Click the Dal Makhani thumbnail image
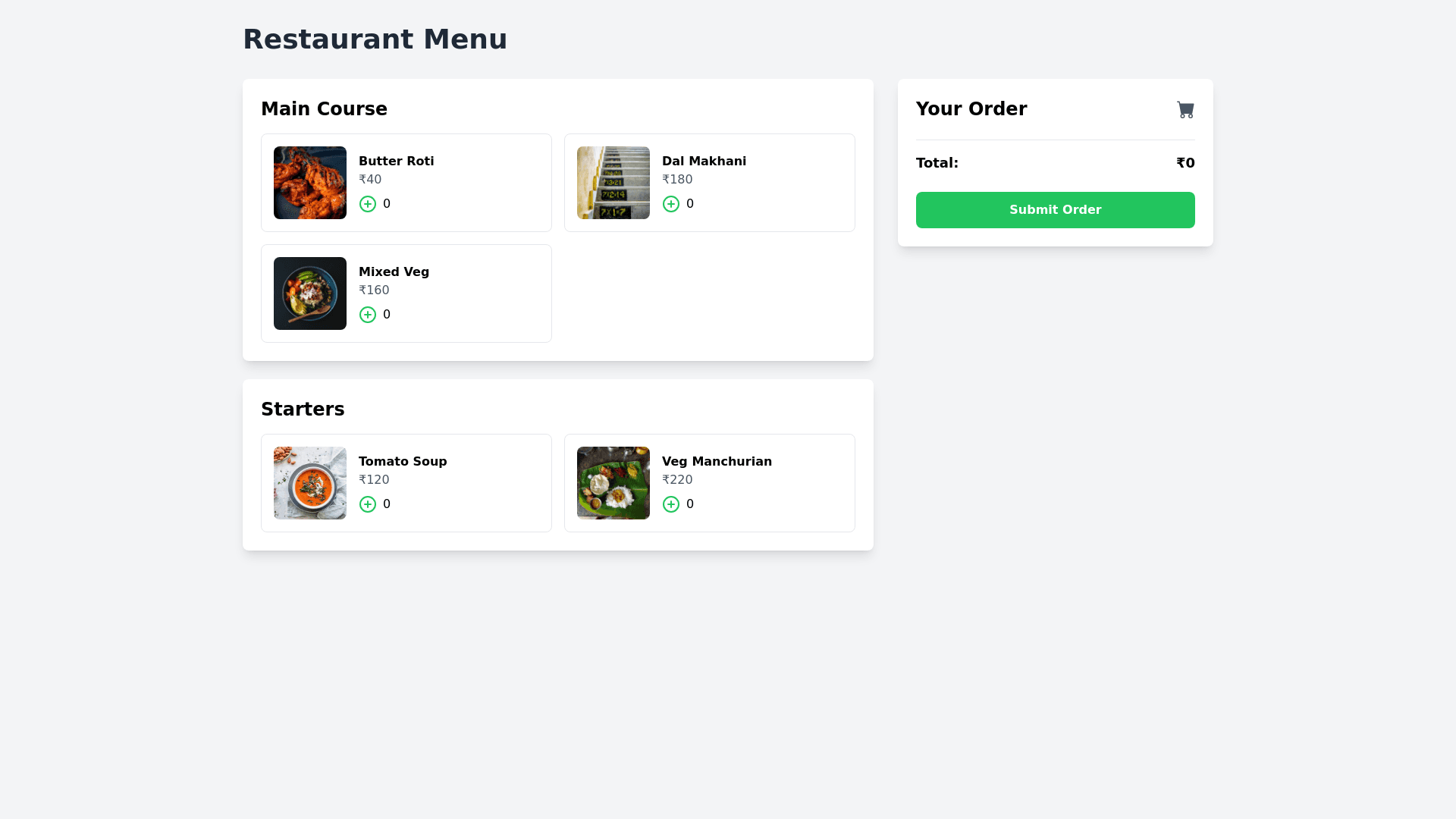1456x819 pixels. click(x=613, y=183)
